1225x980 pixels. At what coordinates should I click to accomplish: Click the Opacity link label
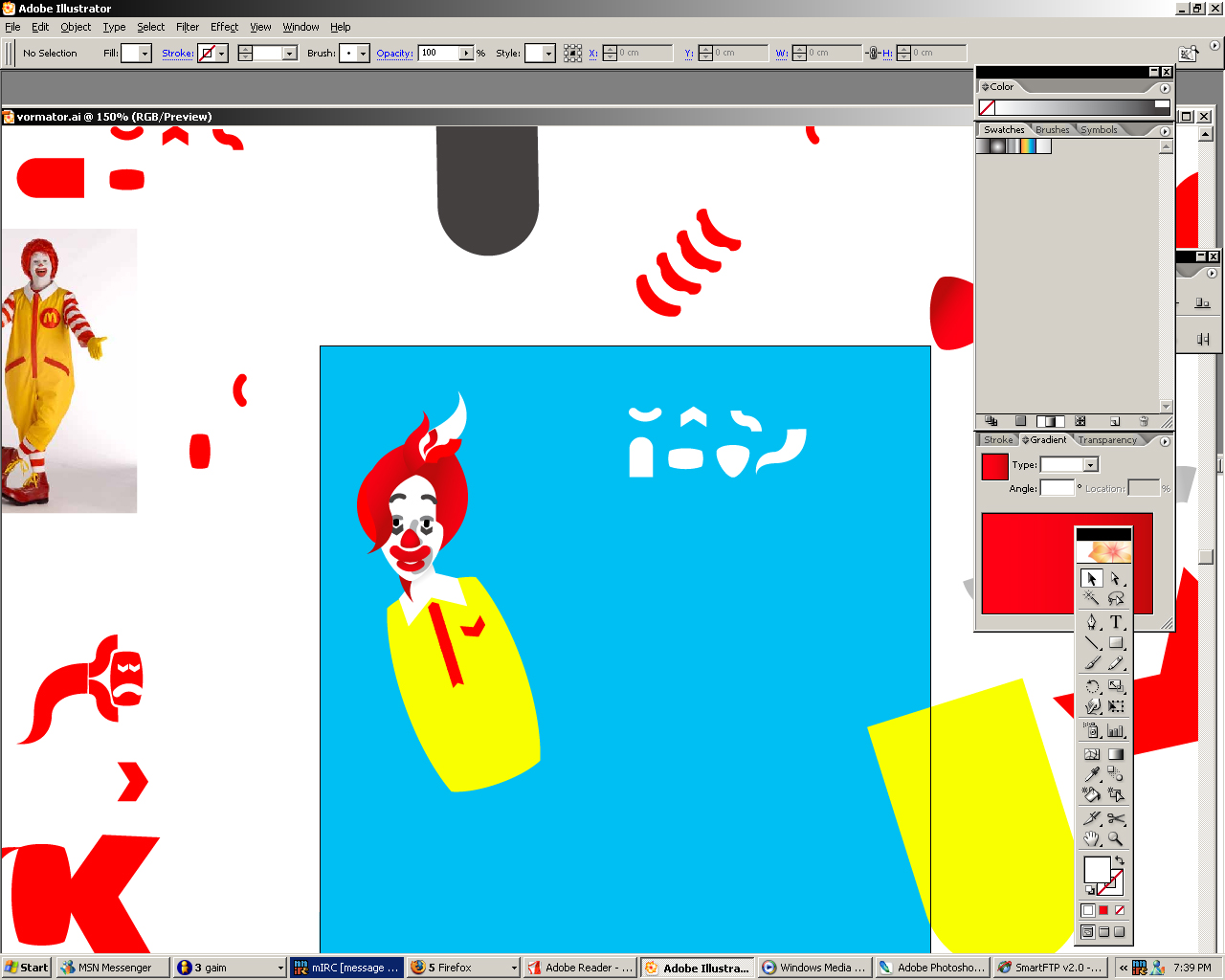(394, 54)
